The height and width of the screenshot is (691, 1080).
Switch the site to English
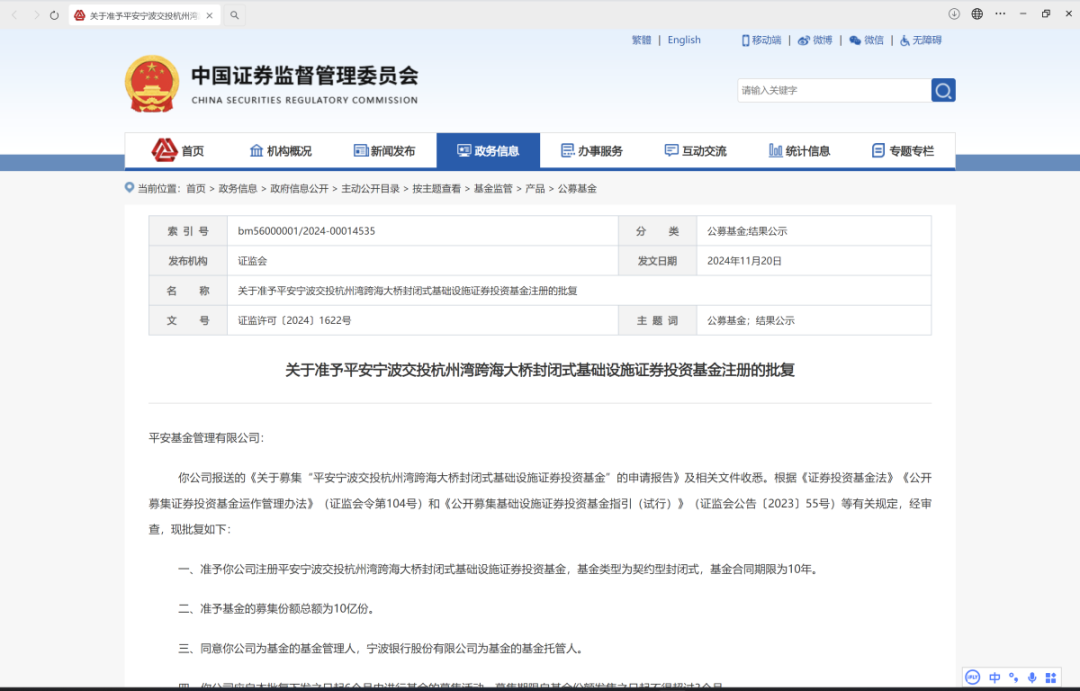[x=684, y=40]
